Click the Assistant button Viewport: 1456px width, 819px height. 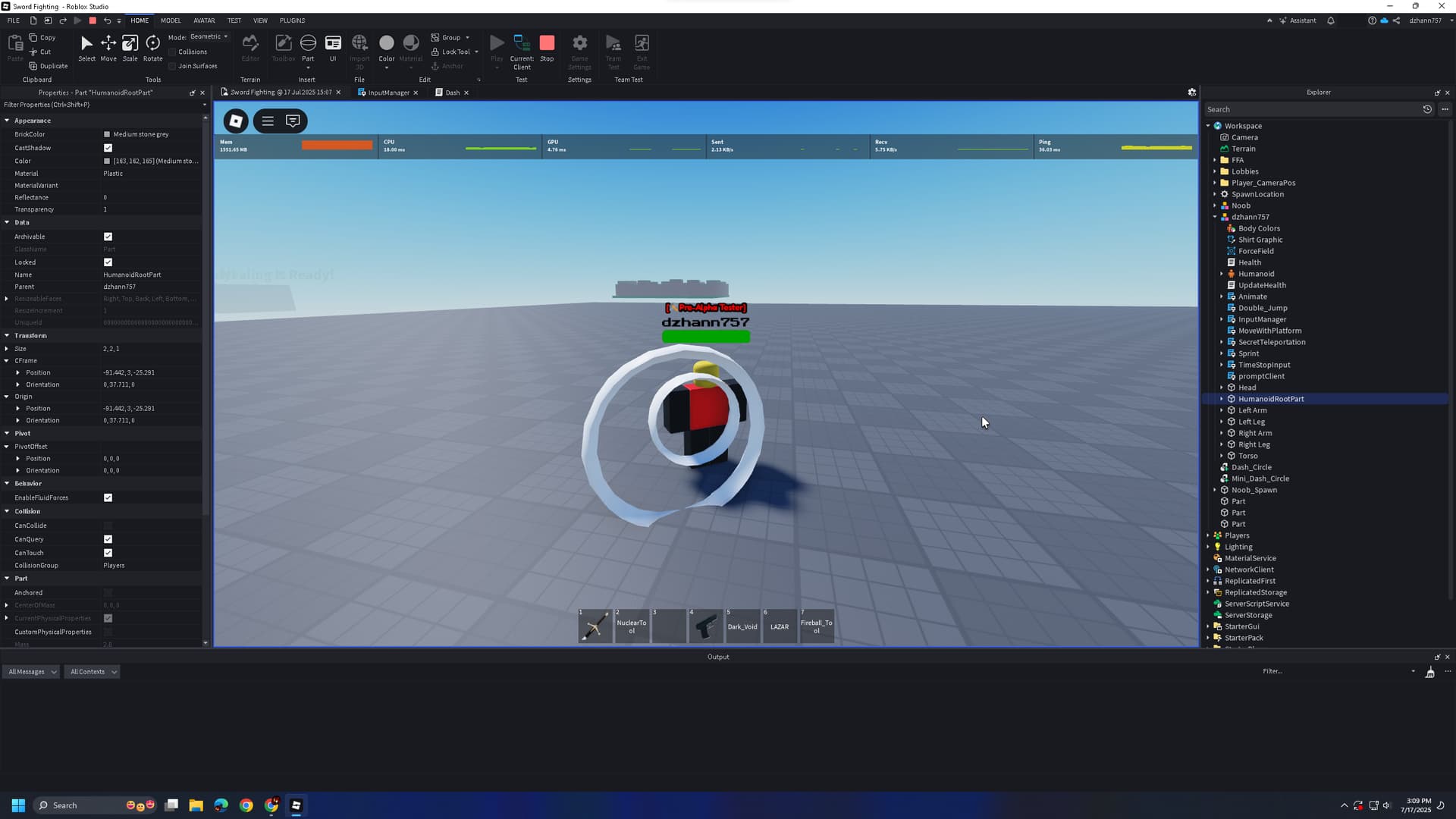click(x=1298, y=20)
